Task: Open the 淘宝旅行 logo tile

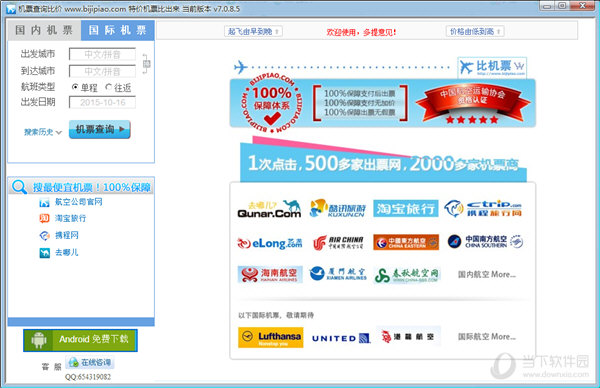Action: pyautogui.click(x=406, y=209)
